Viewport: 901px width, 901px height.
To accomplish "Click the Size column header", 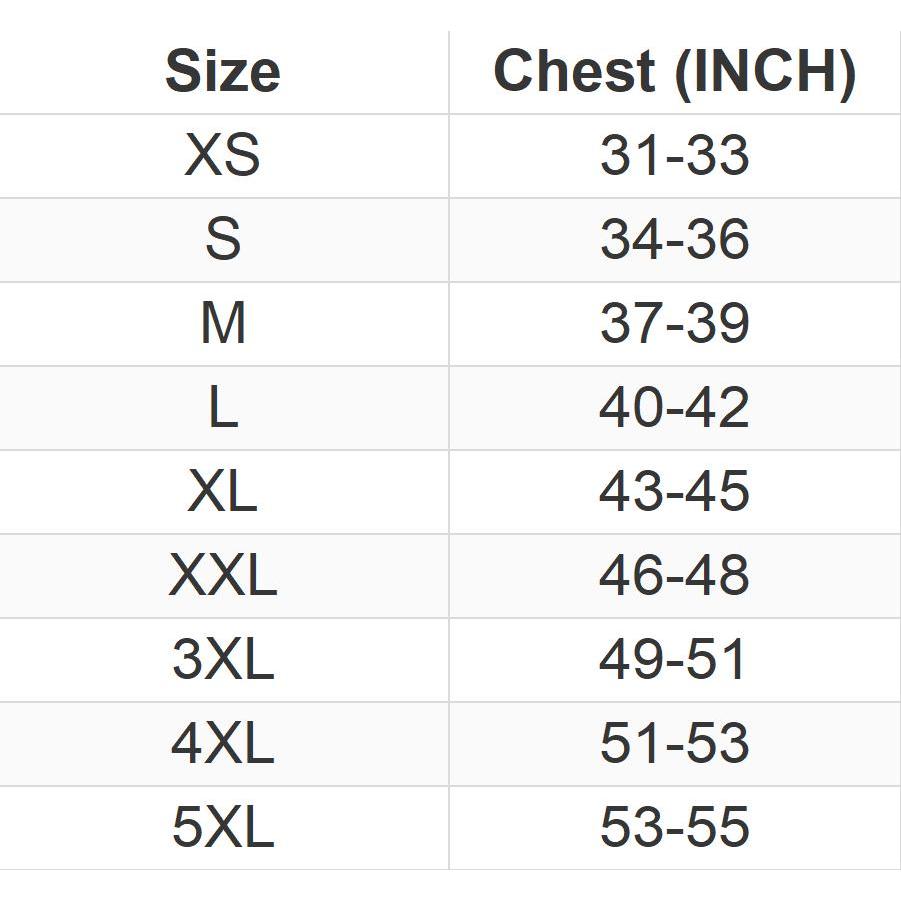I will [222, 72].
